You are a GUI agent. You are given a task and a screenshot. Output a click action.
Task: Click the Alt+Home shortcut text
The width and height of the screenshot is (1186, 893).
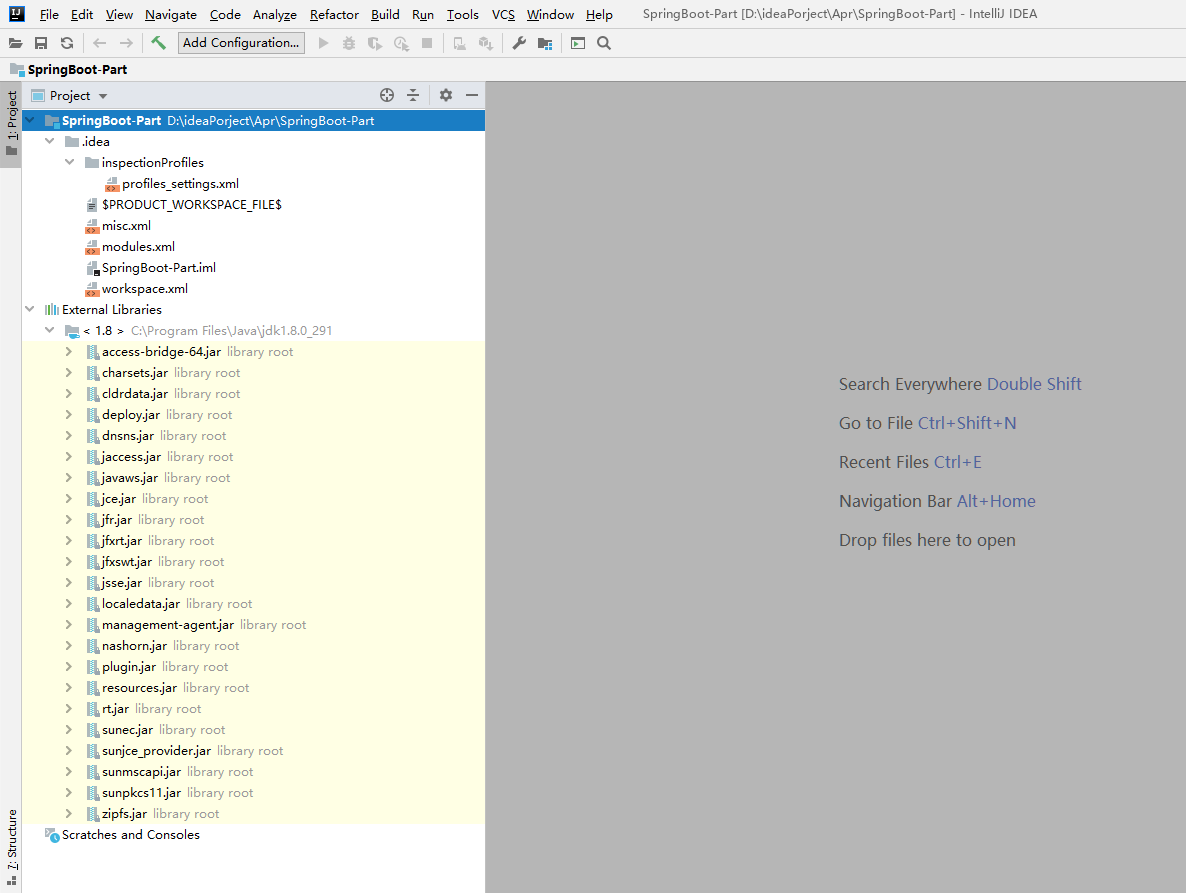pos(996,501)
